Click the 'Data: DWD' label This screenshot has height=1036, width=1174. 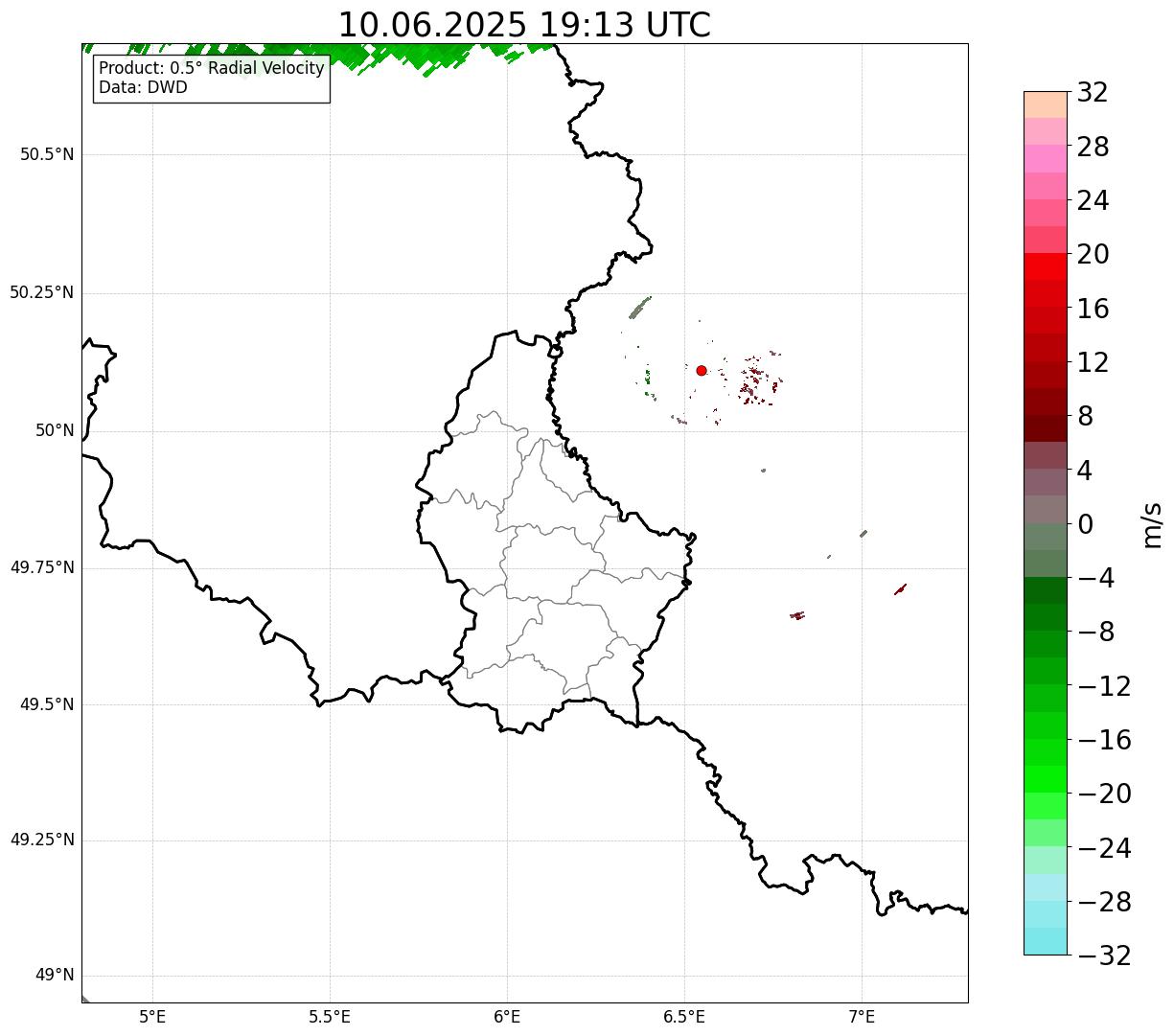(143, 87)
